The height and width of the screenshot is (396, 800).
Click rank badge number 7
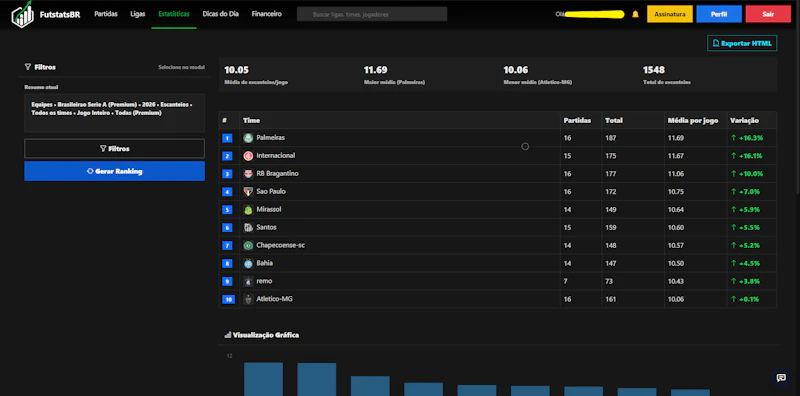[227, 245]
